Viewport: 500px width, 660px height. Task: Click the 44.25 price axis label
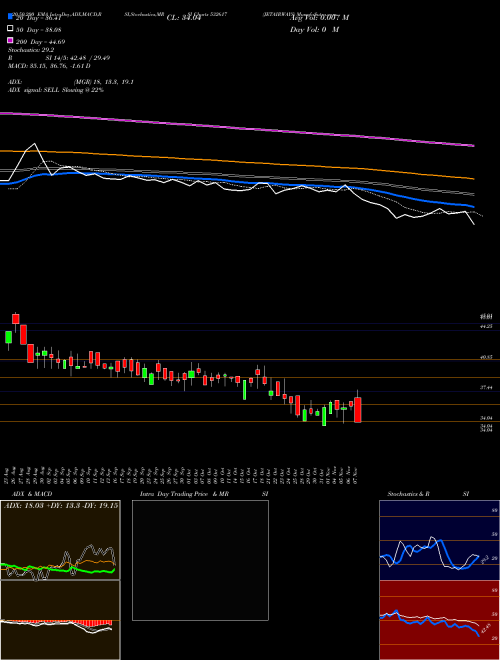(x=487, y=326)
